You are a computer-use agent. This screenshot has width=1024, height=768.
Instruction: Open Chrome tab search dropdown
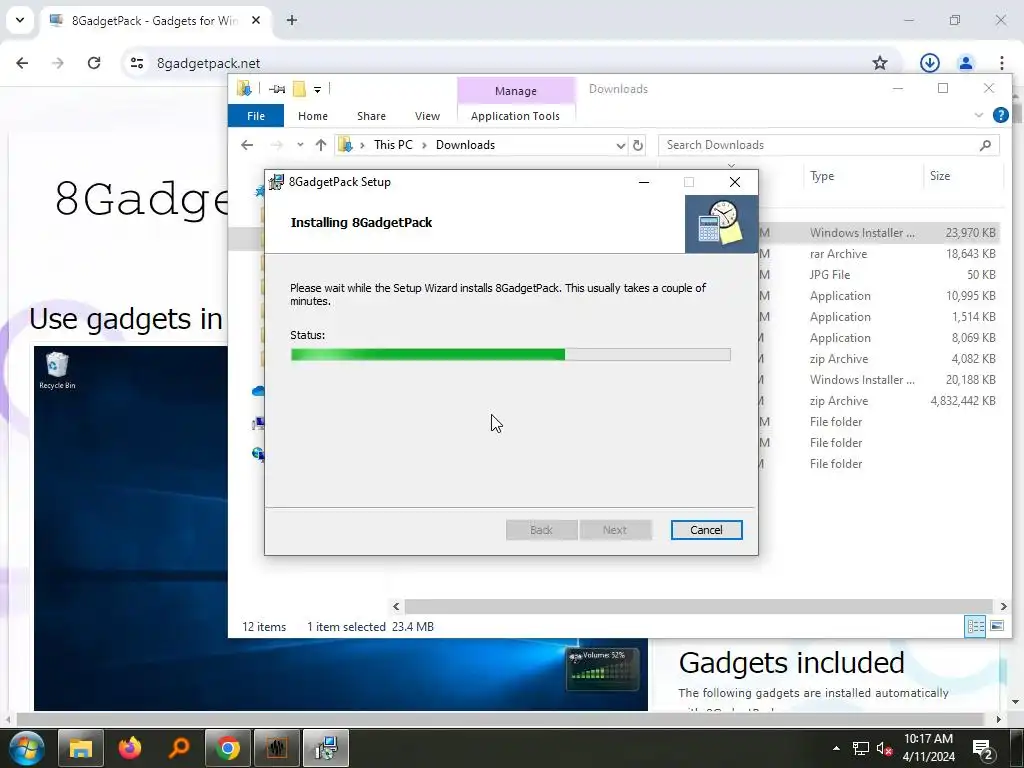(20, 20)
